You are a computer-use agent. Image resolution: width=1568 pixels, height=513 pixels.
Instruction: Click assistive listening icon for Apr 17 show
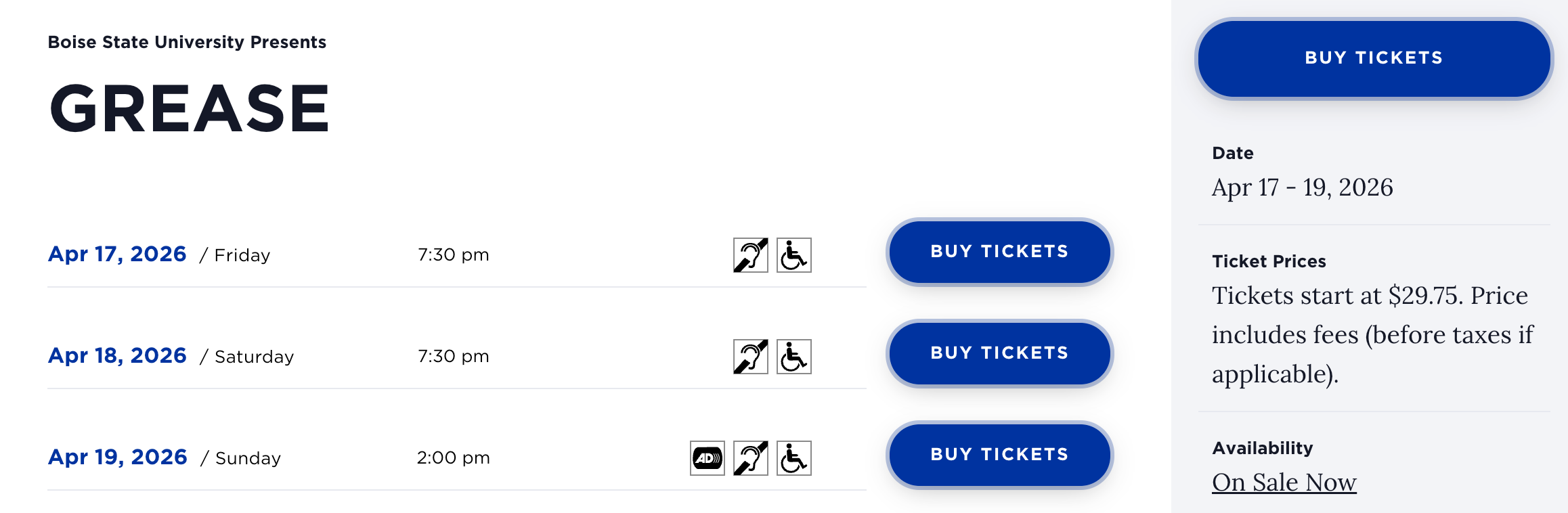[x=750, y=255]
